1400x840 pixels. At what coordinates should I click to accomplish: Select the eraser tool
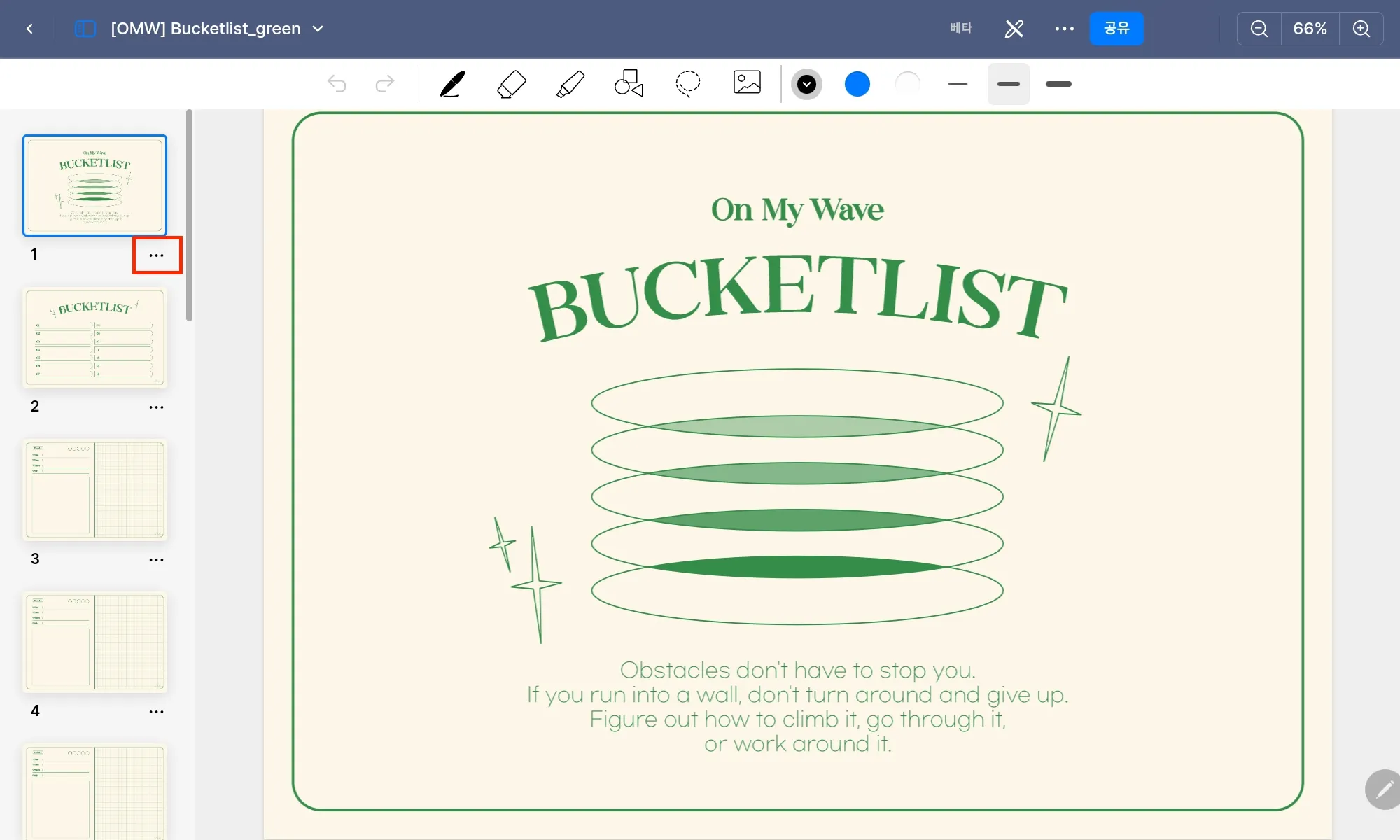click(x=511, y=84)
